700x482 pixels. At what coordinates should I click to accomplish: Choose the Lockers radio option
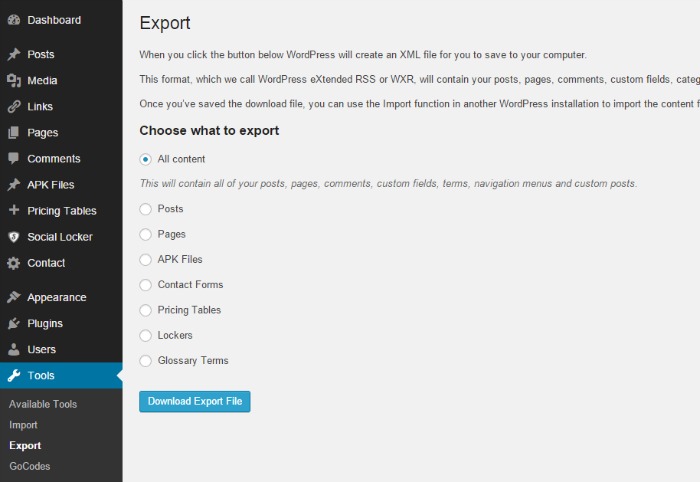[146, 335]
